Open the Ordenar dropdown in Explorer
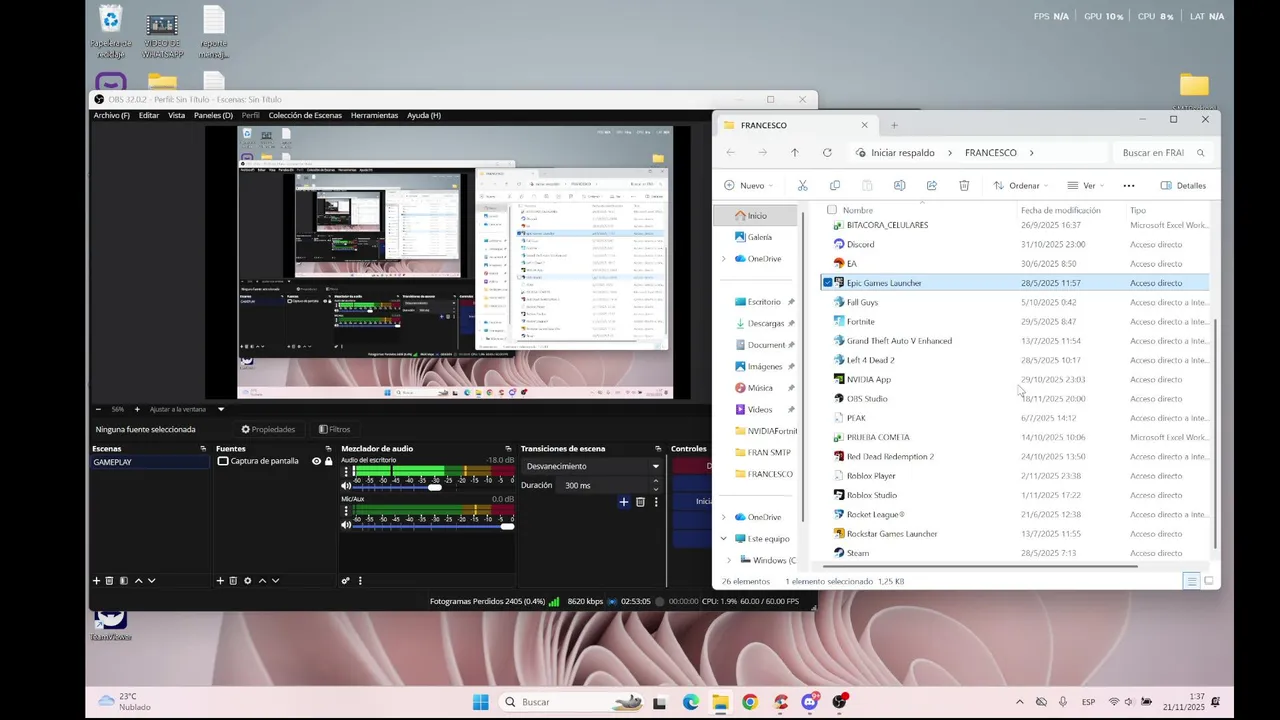The width and height of the screenshot is (1280, 720). 1021,185
